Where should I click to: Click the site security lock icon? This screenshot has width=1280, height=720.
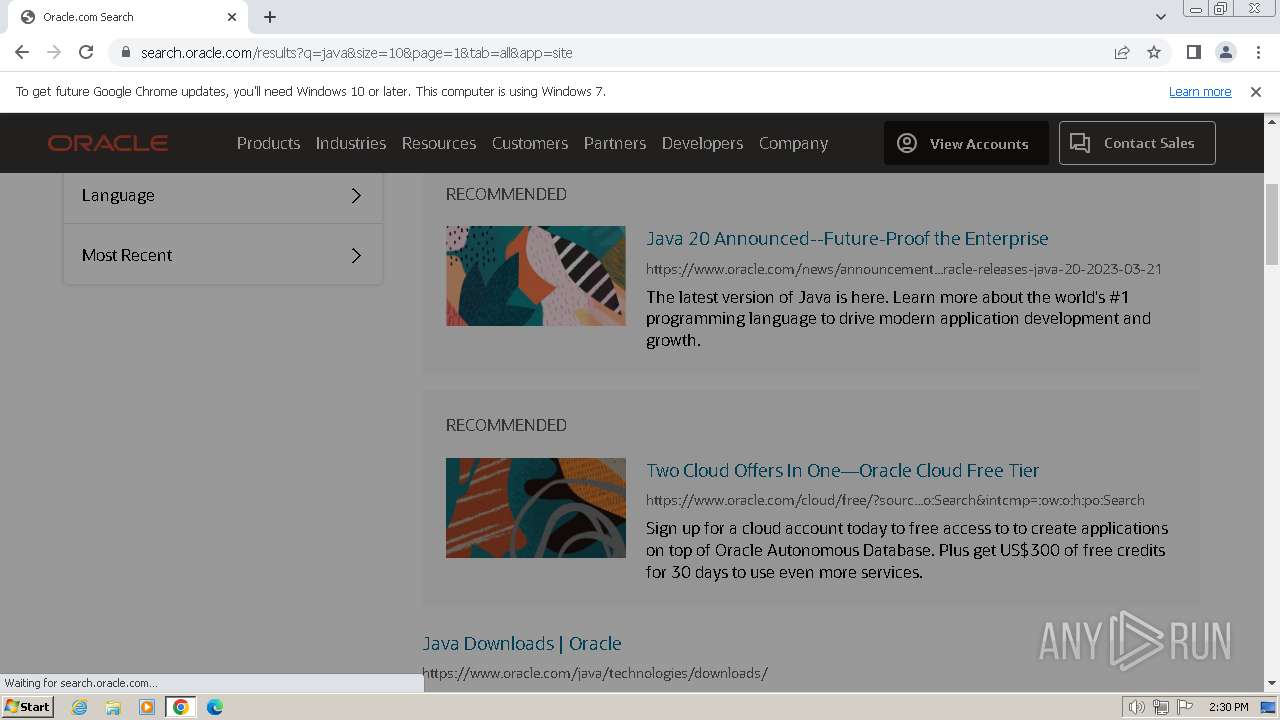pyautogui.click(x=126, y=52)
